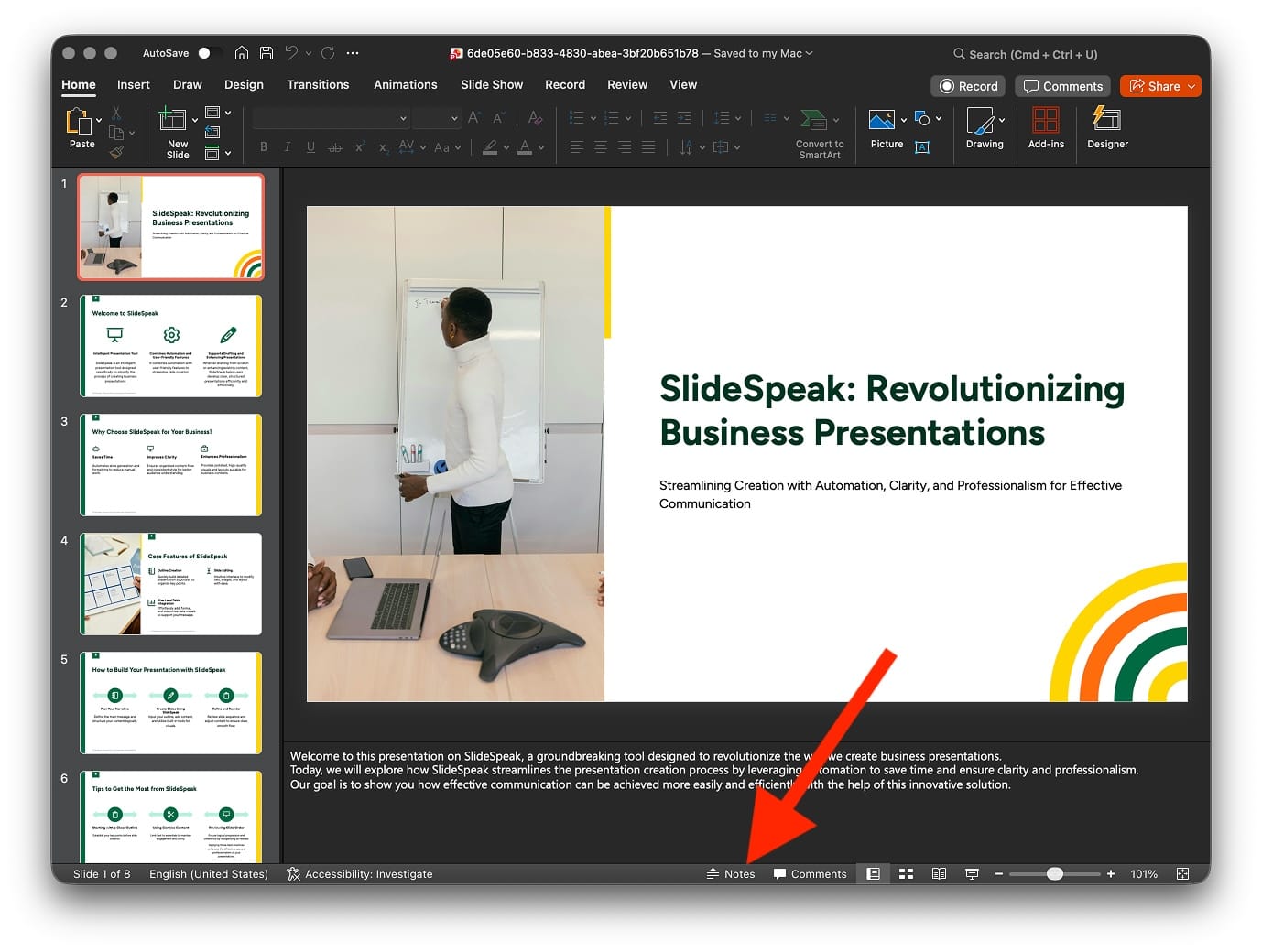Click the Record button
The image size is (1262, 952).
coord(967,86)
